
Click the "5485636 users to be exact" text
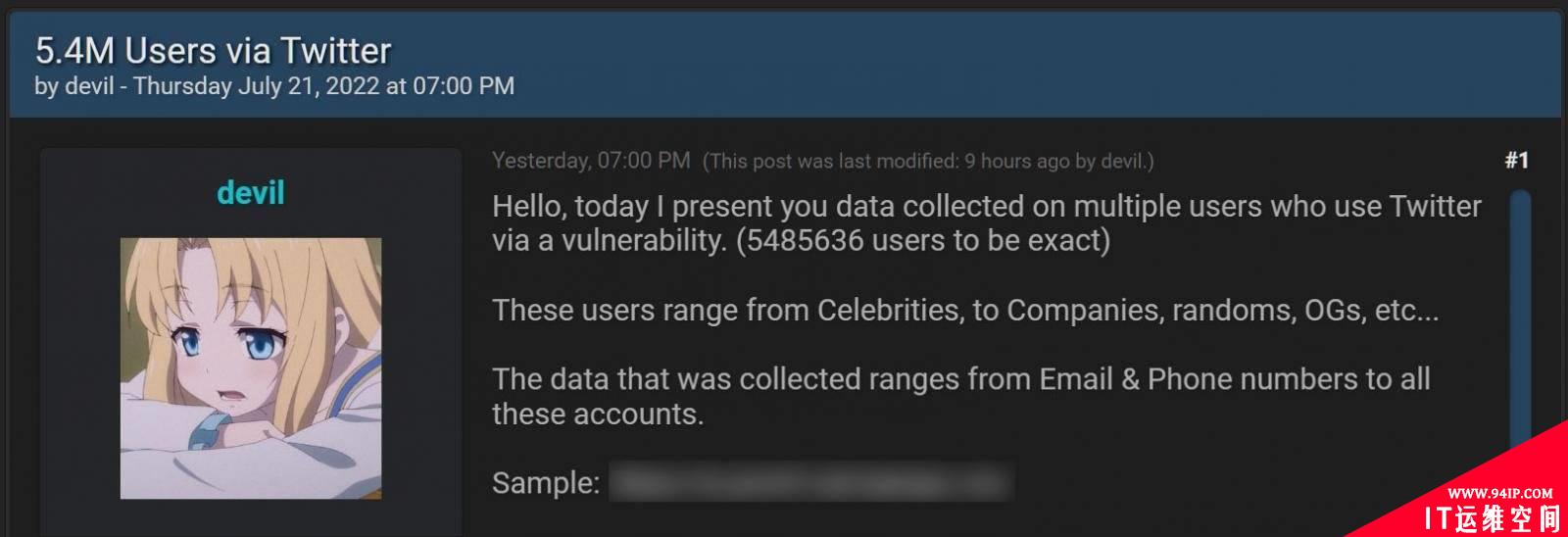tap(923, 240)
